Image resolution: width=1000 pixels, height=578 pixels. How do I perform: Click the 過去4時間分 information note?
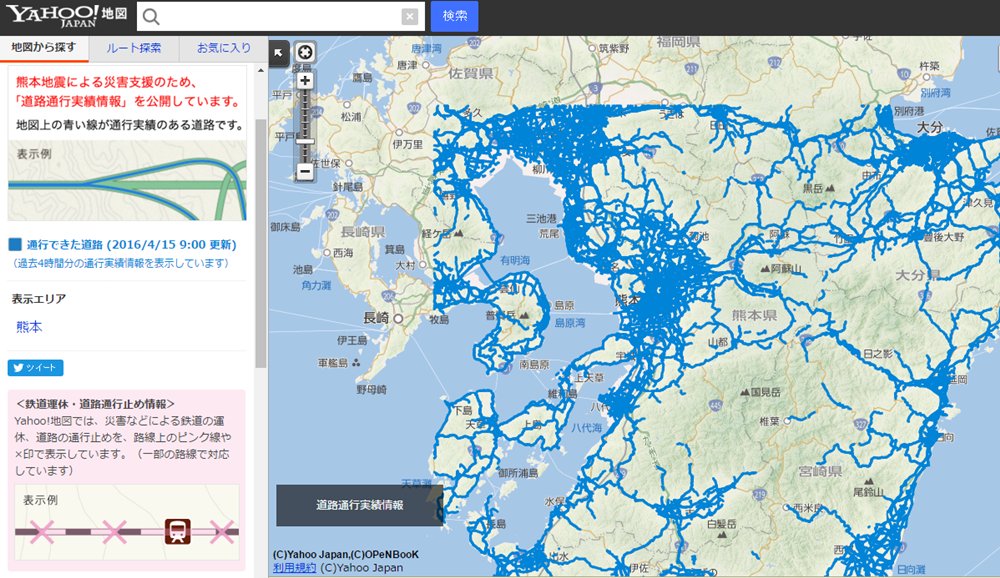[121, 263]
